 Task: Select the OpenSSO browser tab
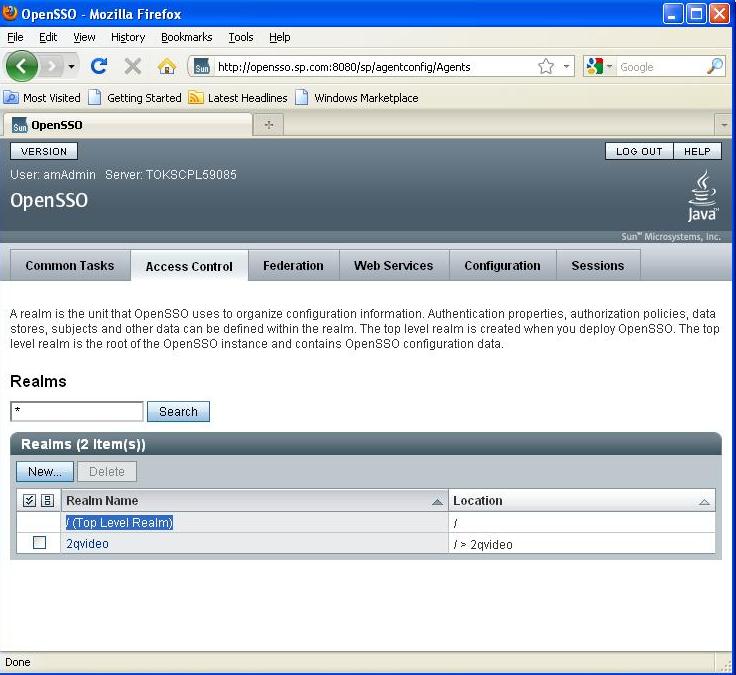tap(128, 125)
